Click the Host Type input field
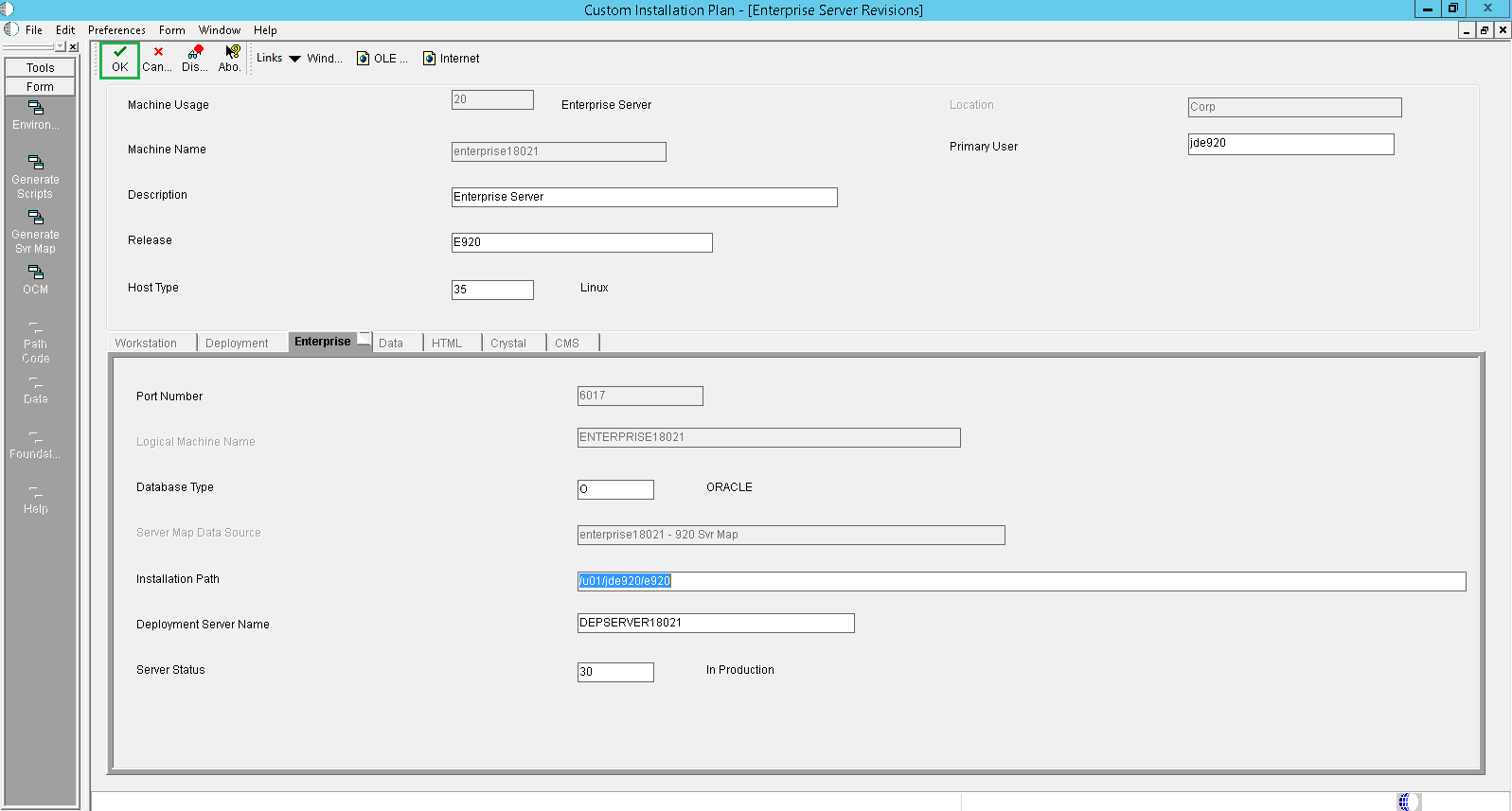The image size is (1512, 811). (492, 290)
